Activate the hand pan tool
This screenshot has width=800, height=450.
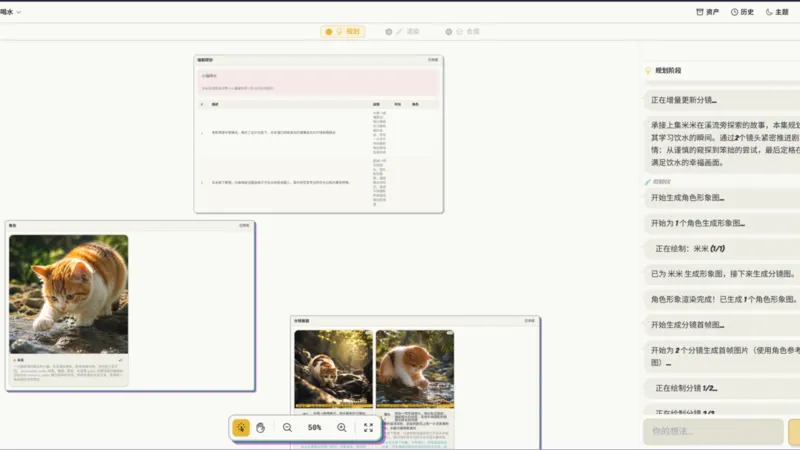[x=261, y=428]
